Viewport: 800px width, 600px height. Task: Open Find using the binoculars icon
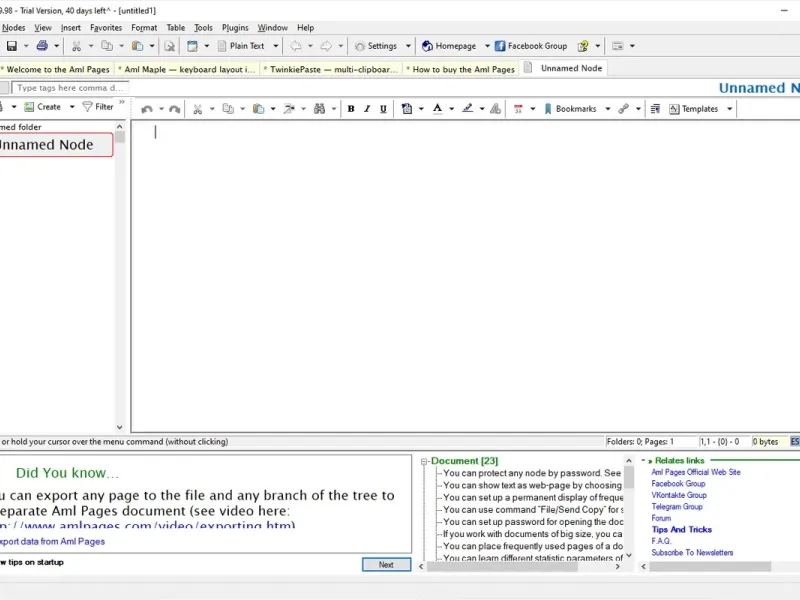click(x=319, y=108)
